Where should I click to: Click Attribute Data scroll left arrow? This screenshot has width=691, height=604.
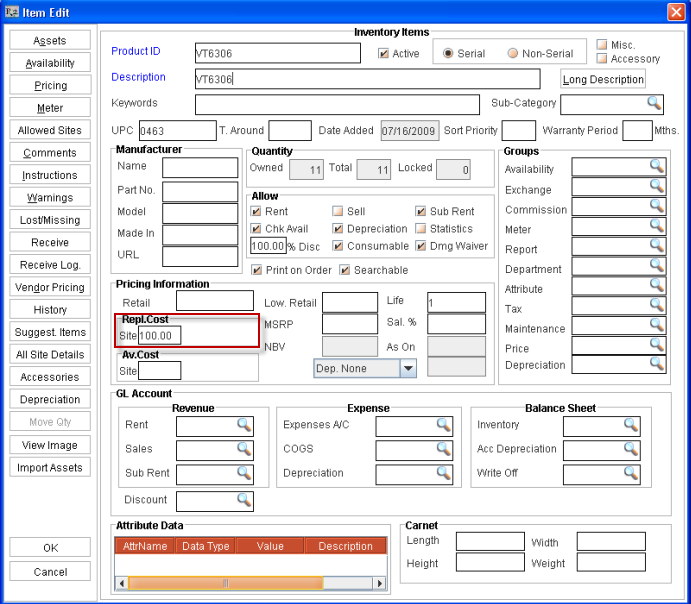122,583
